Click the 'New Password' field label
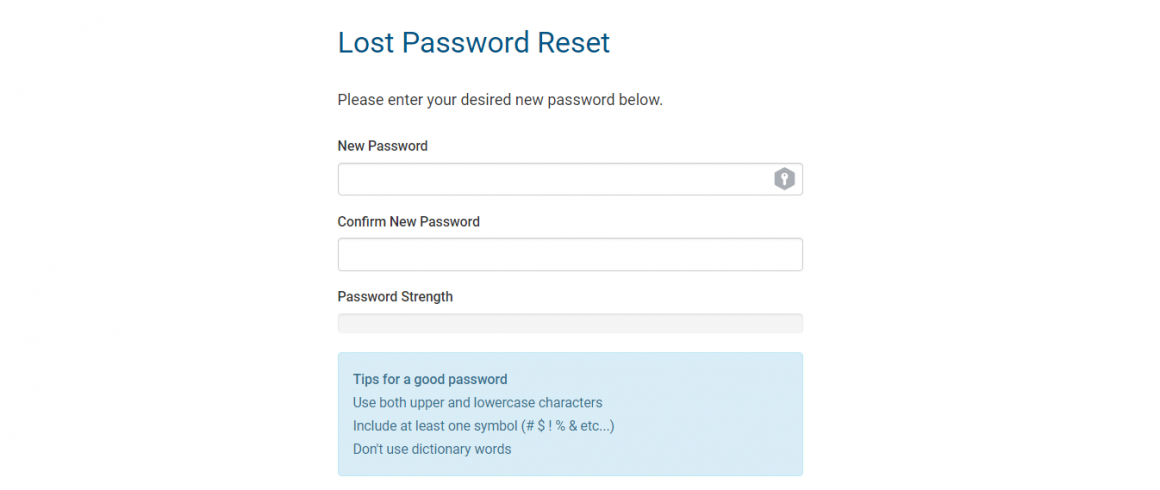 (382, 146)
